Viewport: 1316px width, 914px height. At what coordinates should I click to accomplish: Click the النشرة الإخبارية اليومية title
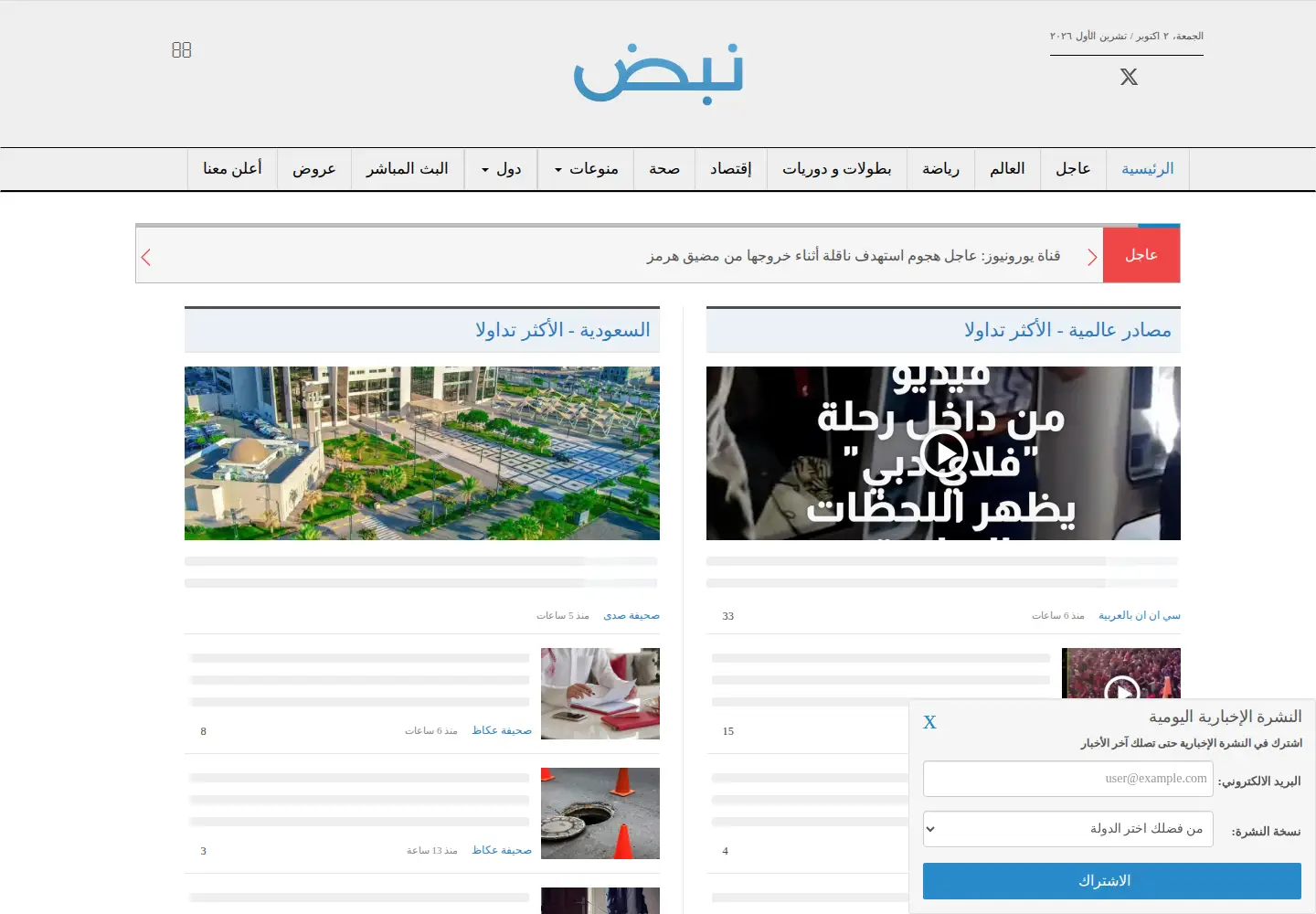click(1226, 717)
